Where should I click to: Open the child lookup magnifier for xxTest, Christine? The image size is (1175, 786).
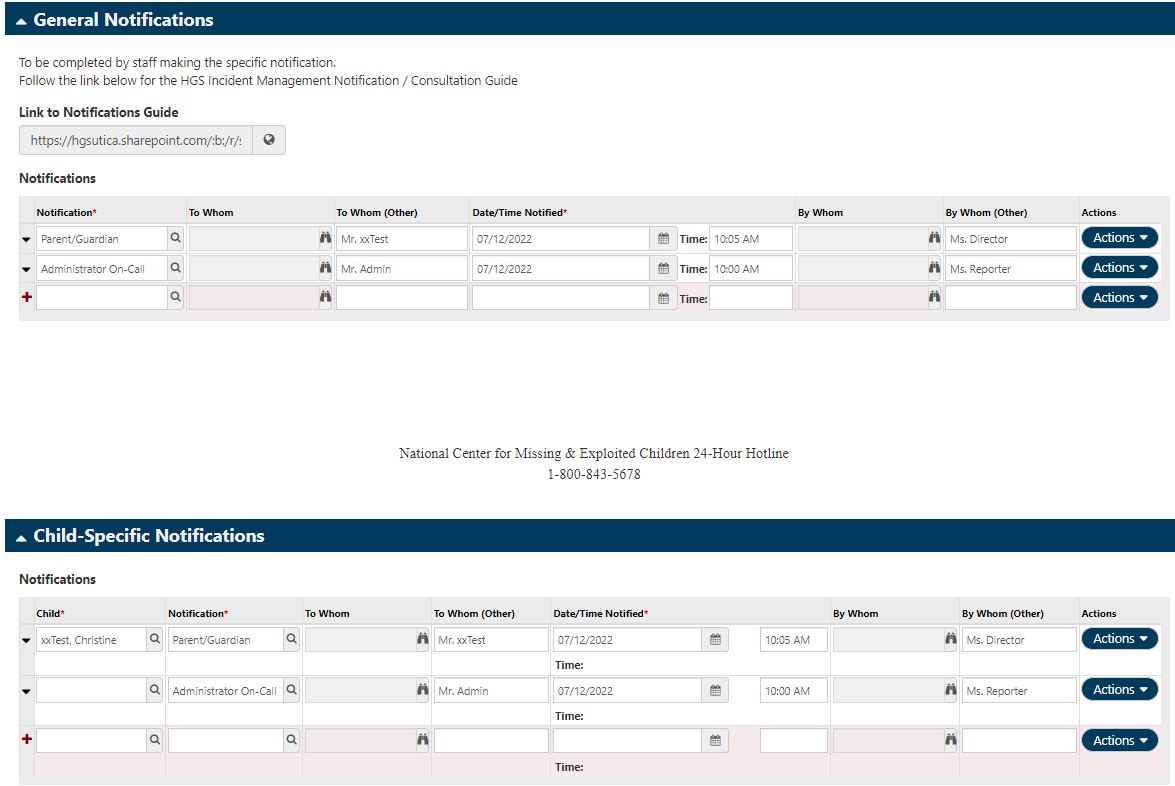154,639
